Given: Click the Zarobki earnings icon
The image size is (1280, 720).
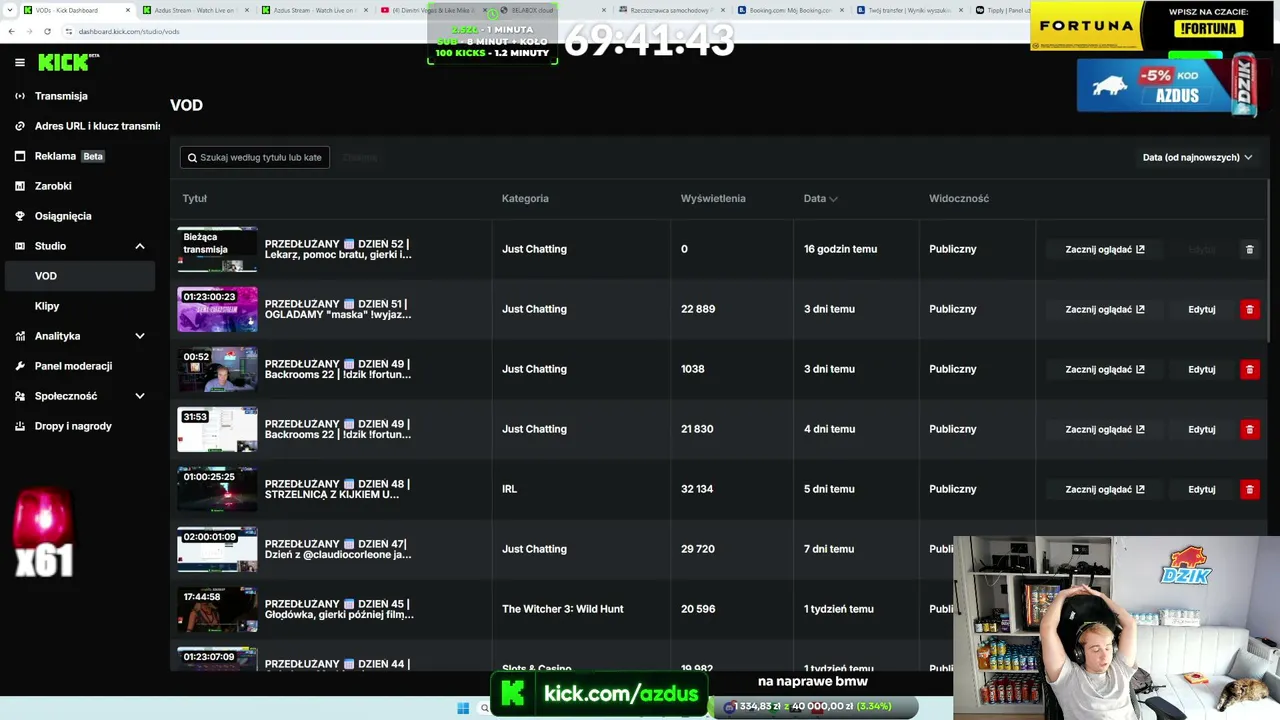Looking at the screenshot, I should 20,186.
